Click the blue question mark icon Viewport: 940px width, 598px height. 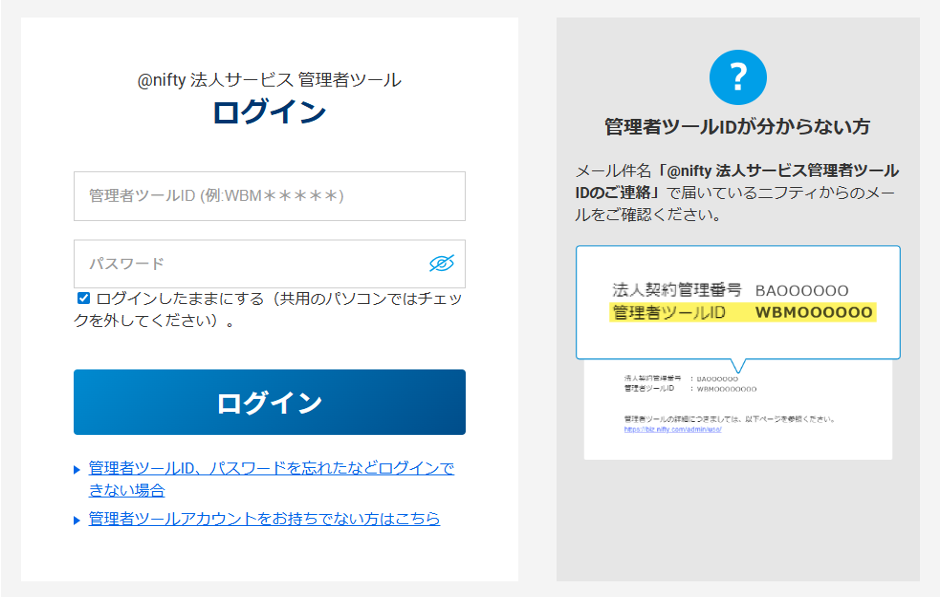point(737,78)
